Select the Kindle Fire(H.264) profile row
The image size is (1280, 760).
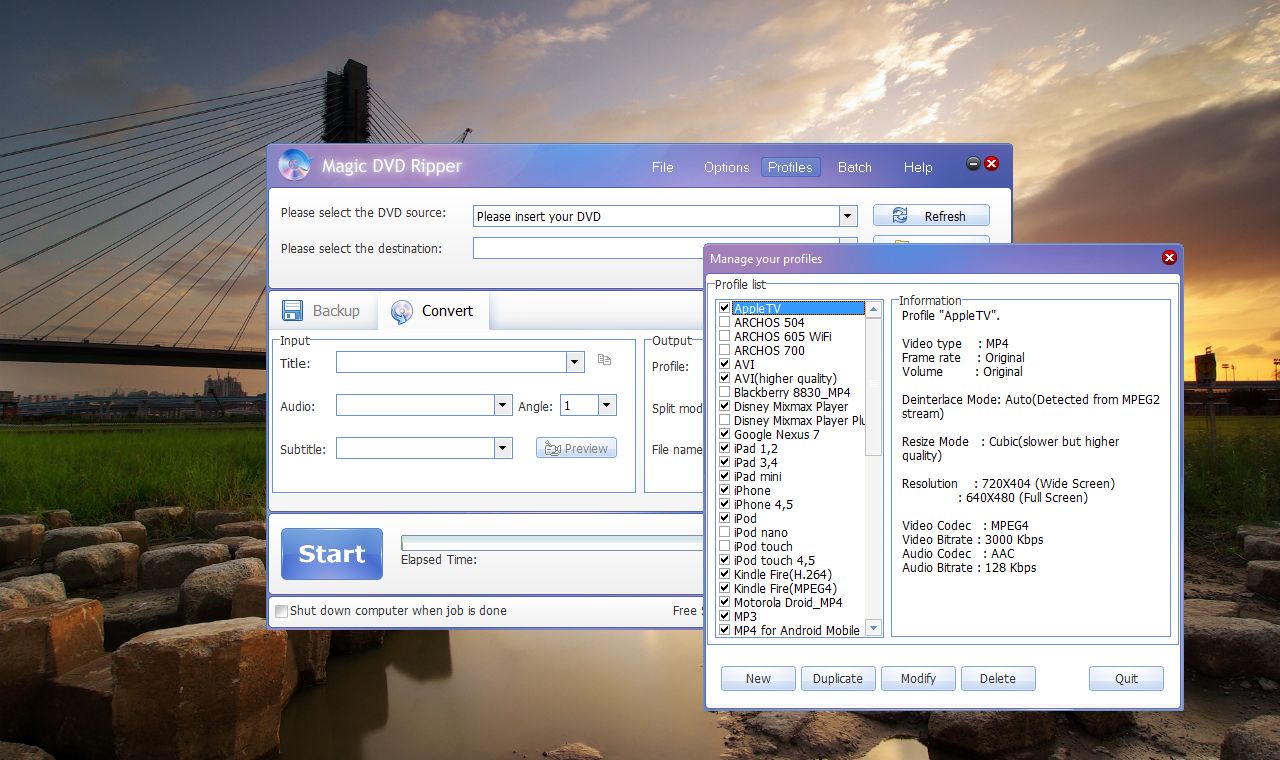click(783, 575)
